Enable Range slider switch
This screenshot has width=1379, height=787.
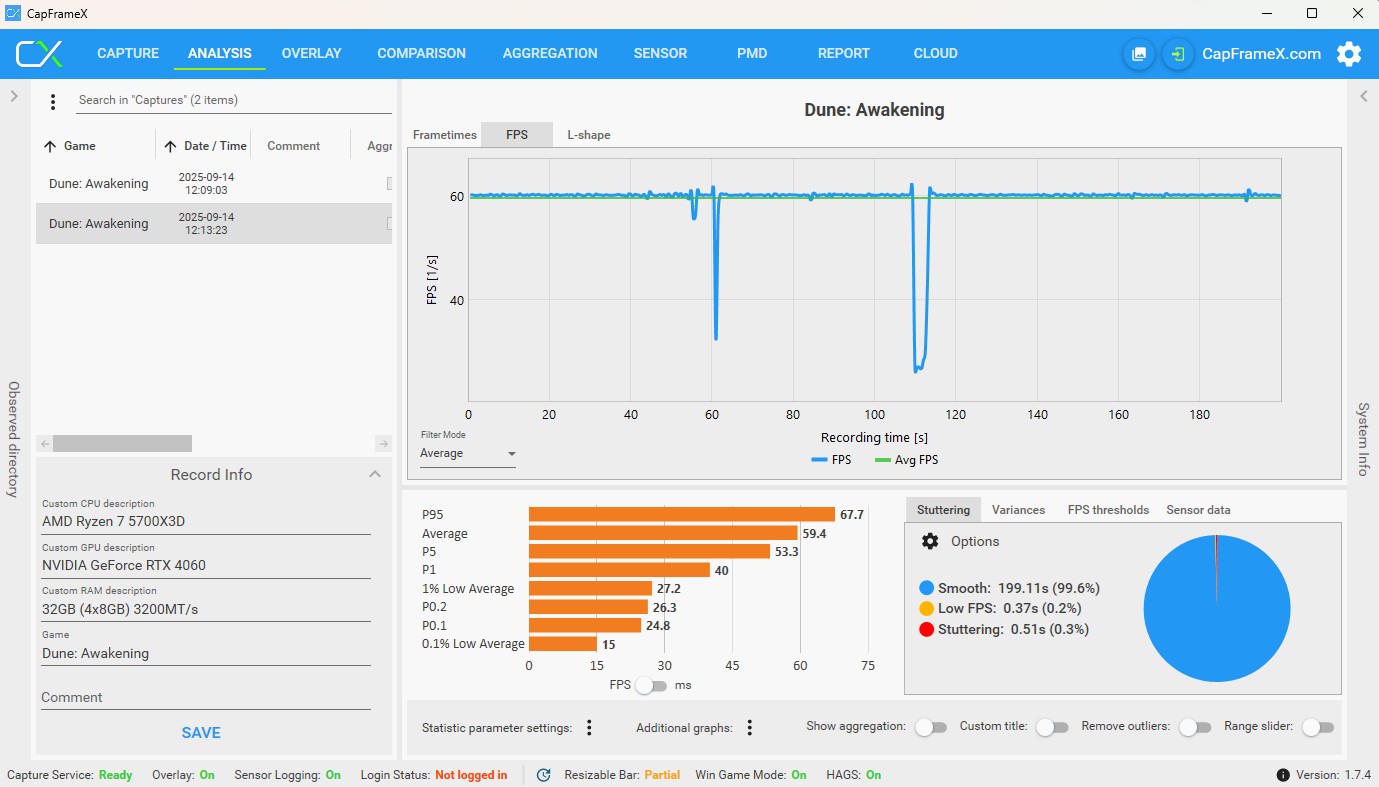[1317, 727]
